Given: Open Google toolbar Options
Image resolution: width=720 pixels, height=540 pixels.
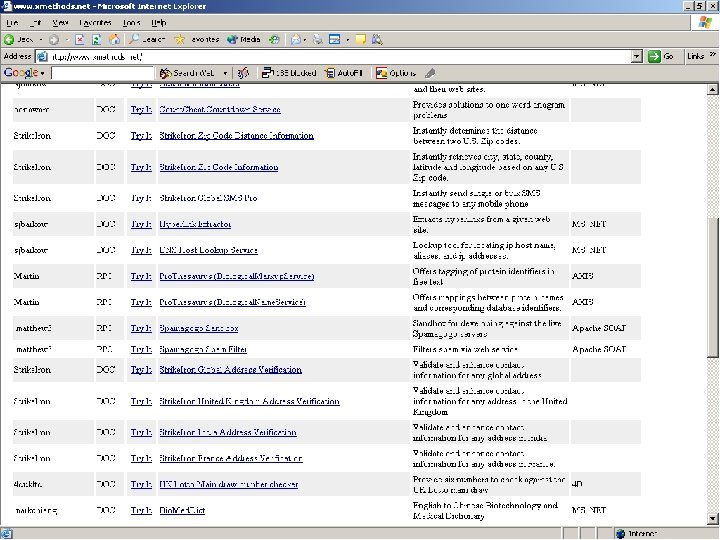Looking at the screenshot, I should 395,73.
